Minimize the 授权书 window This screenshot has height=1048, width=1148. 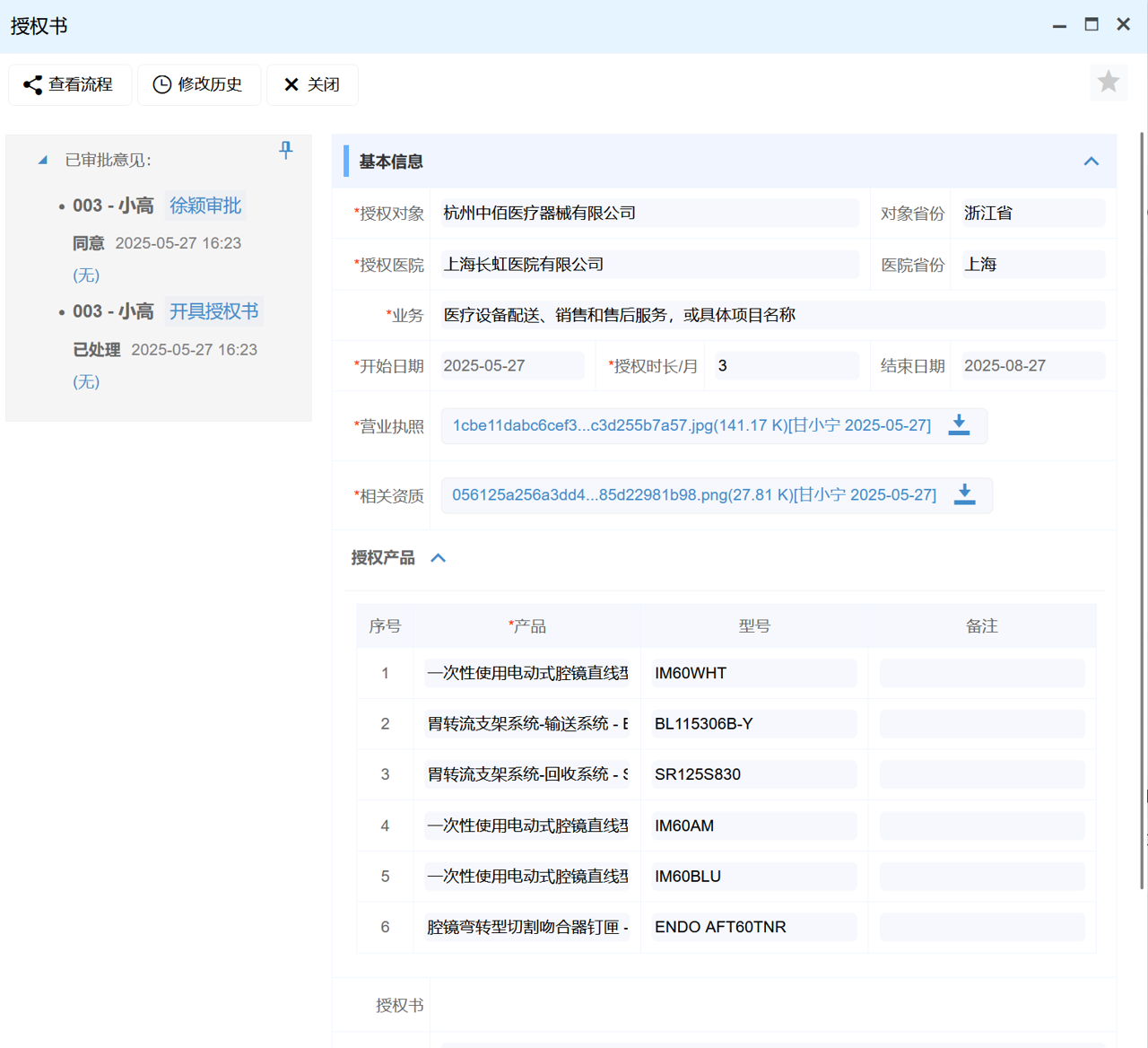coord(1059,25)
